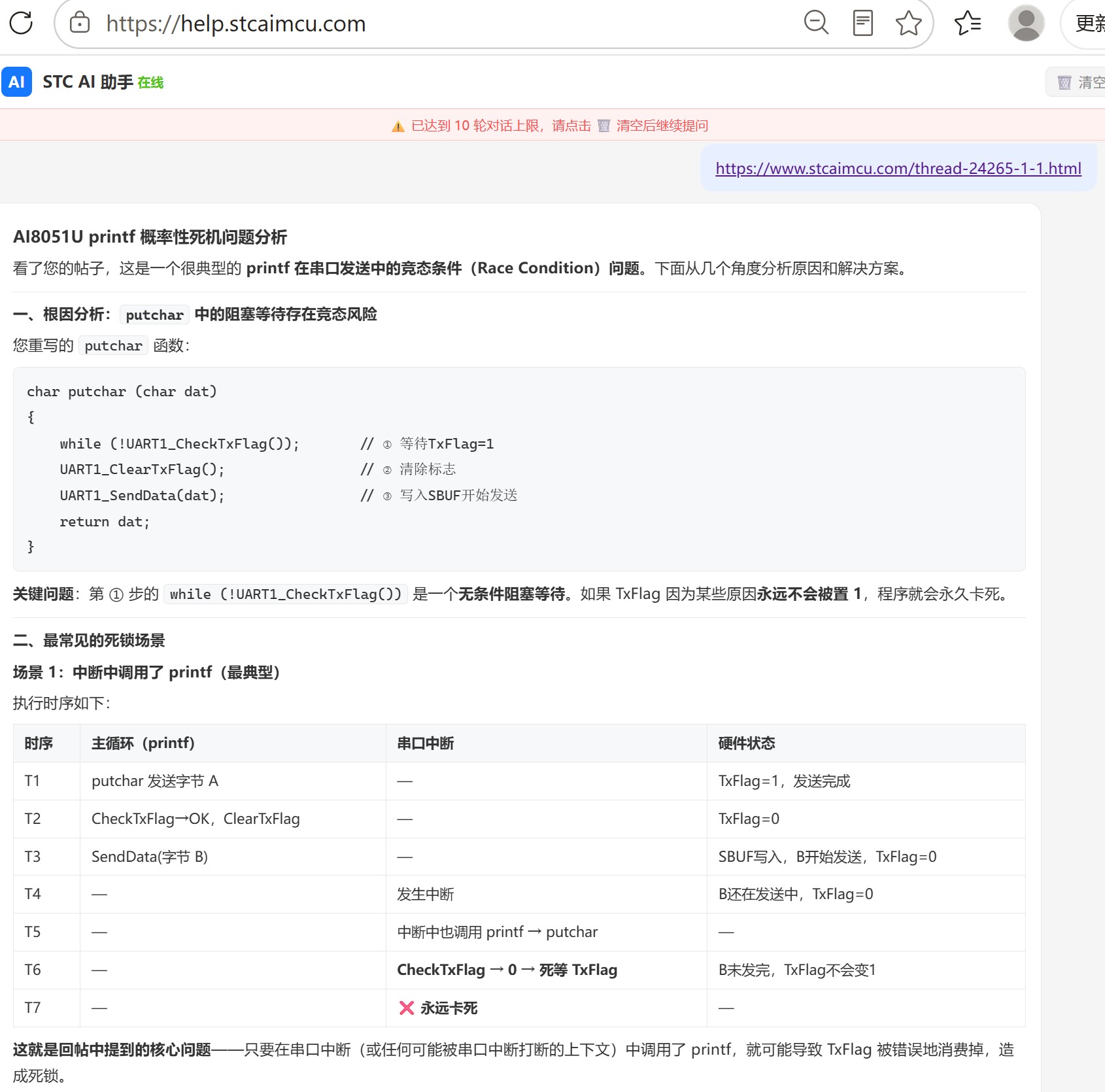Click text 已达到 10 轮对话上限

[x=475, y=126]
